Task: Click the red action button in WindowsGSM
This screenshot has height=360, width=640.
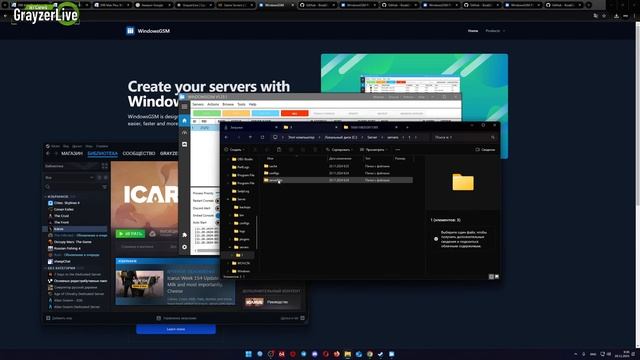Action: coord(295,113)
